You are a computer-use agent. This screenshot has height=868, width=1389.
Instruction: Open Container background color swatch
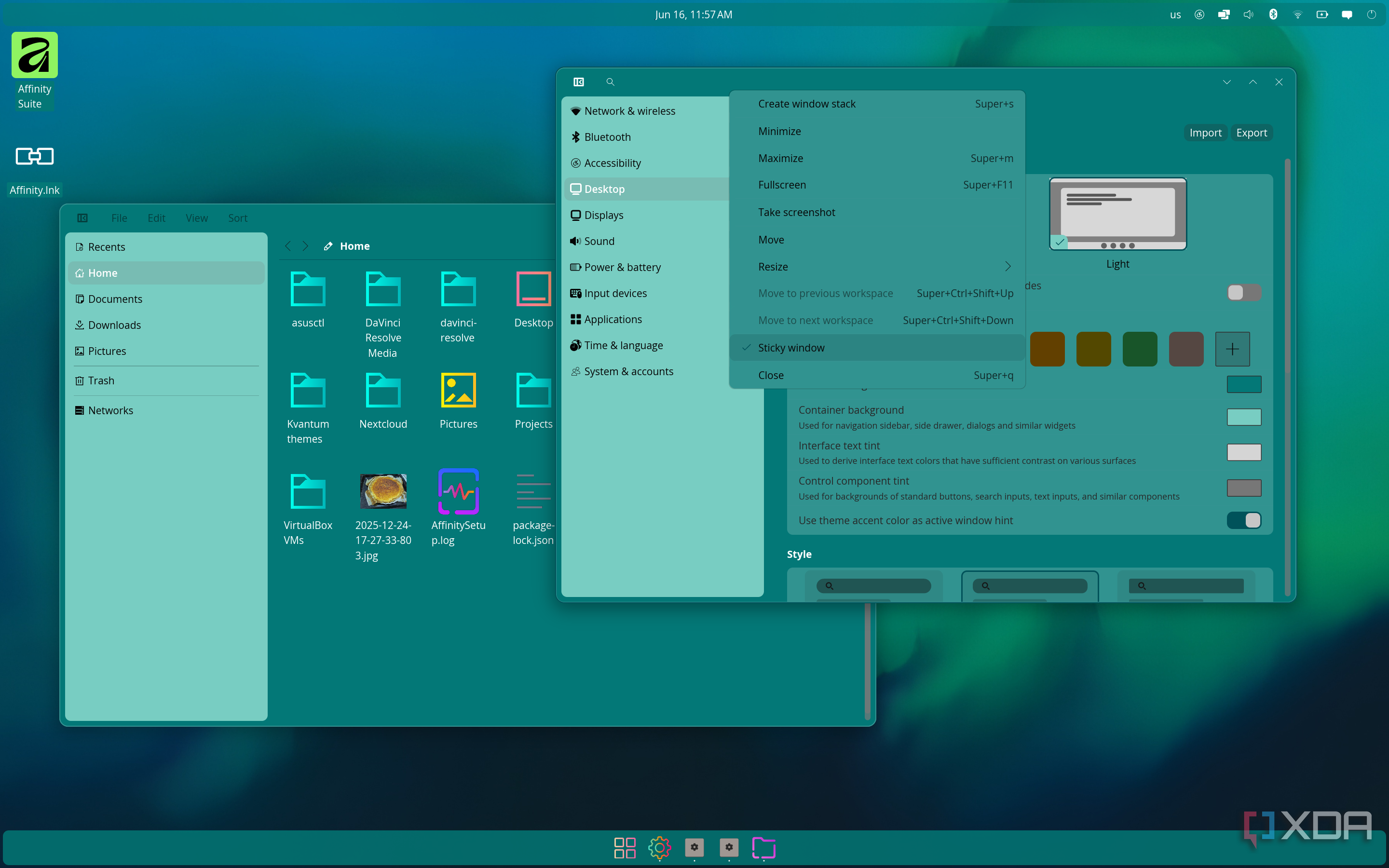pos(1244,417)
